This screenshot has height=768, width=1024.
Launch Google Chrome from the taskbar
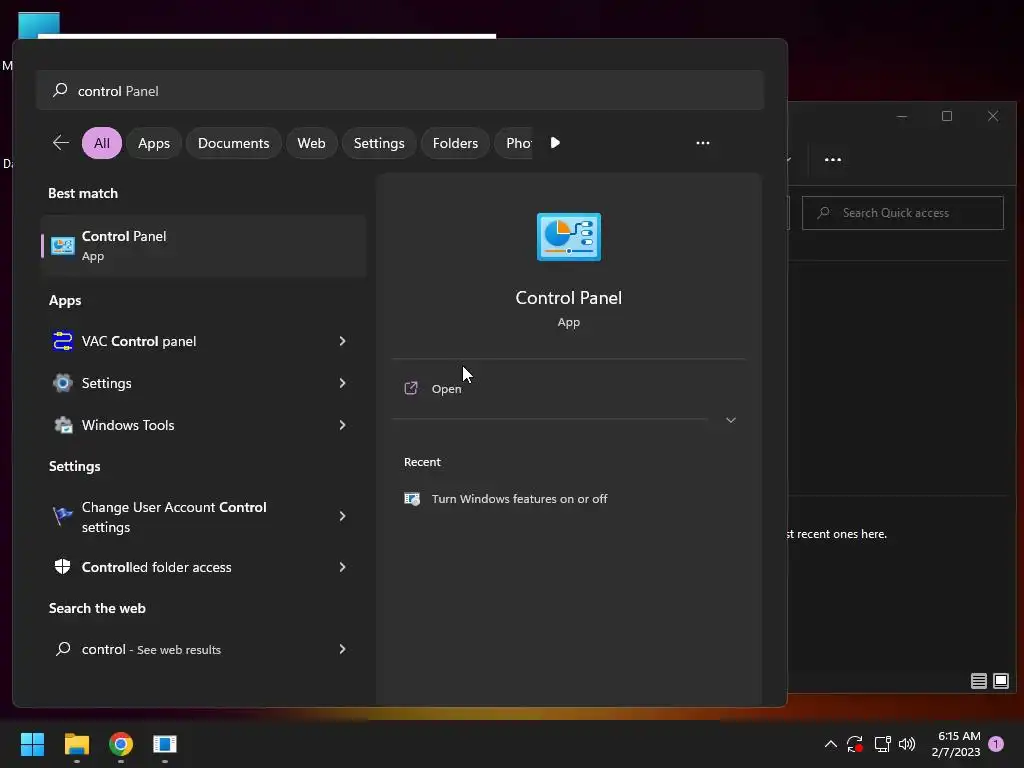121,744
